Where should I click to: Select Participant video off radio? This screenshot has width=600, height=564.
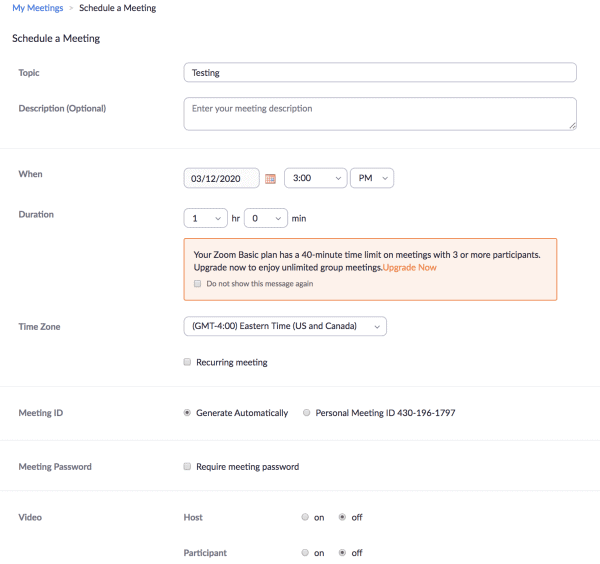point(342,553)
